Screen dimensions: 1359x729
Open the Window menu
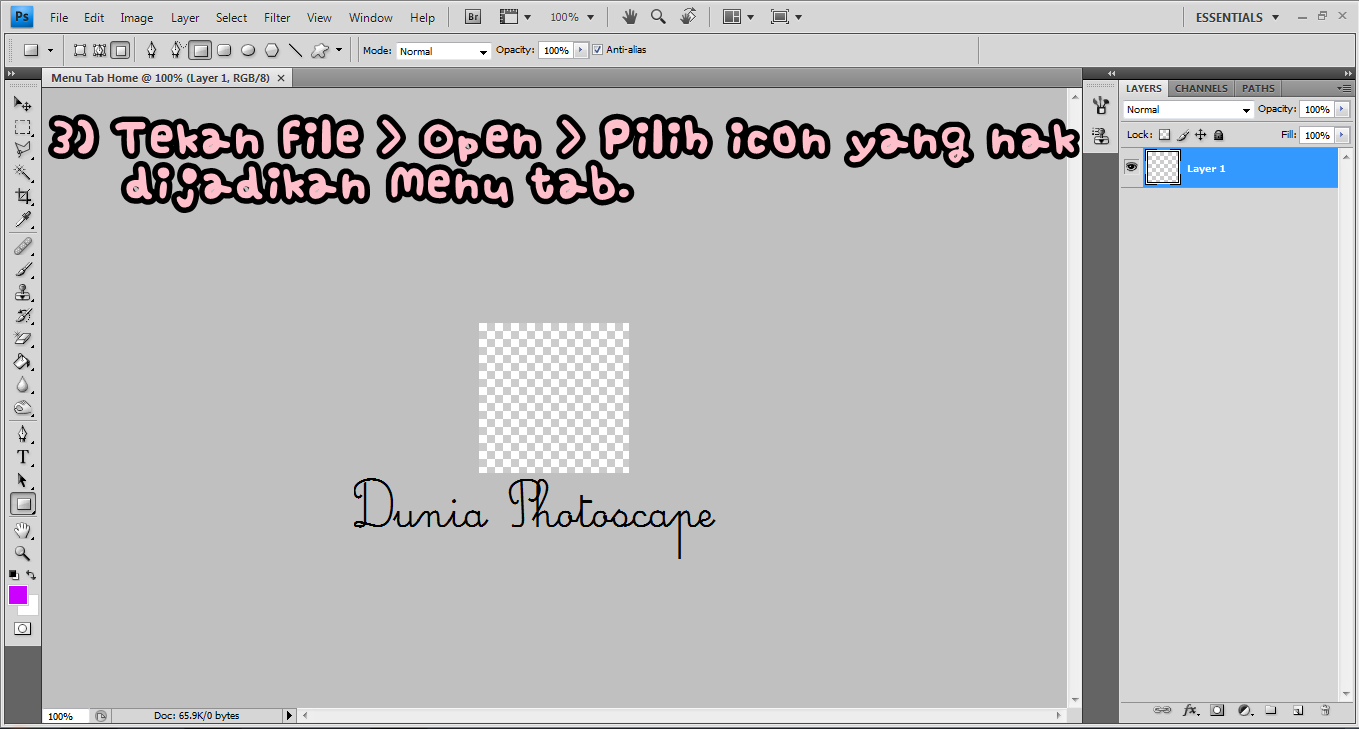tap(371, 17)
